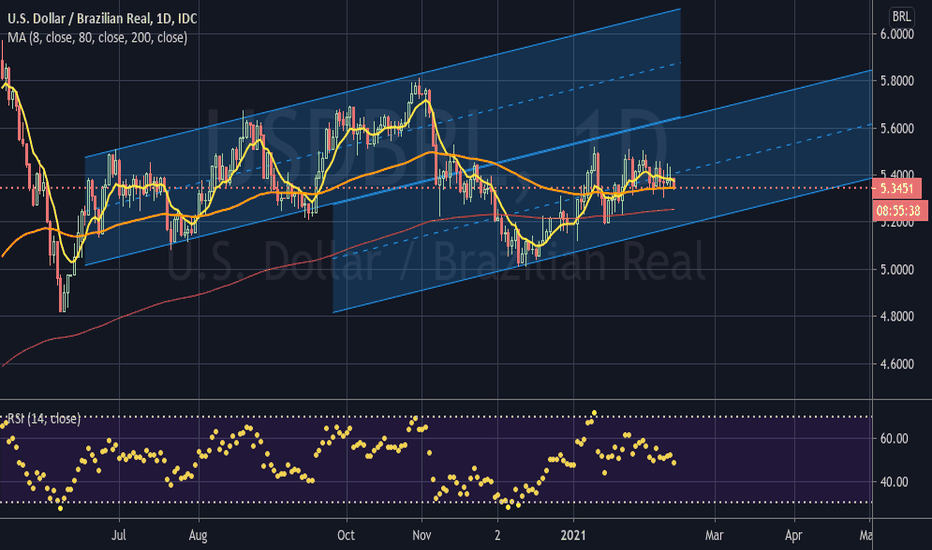Select the MA (8, close, 80, close, 200, close) legend
932x550 pixels.
coord(97,38)
